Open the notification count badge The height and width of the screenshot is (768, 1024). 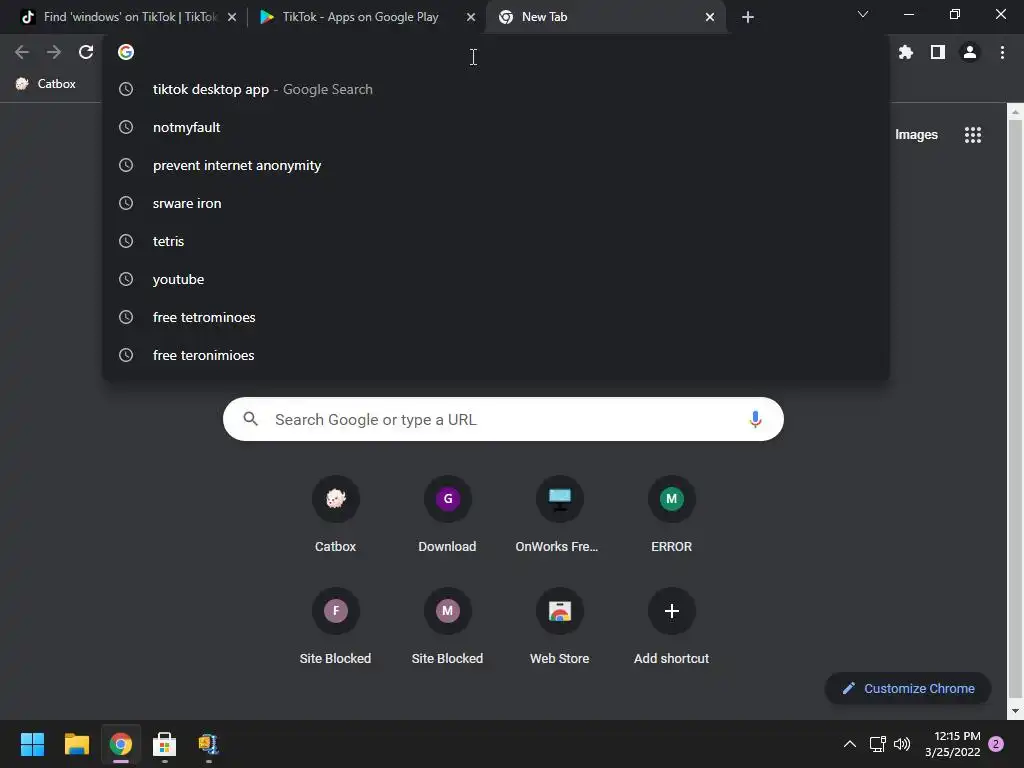coord(996,744)
